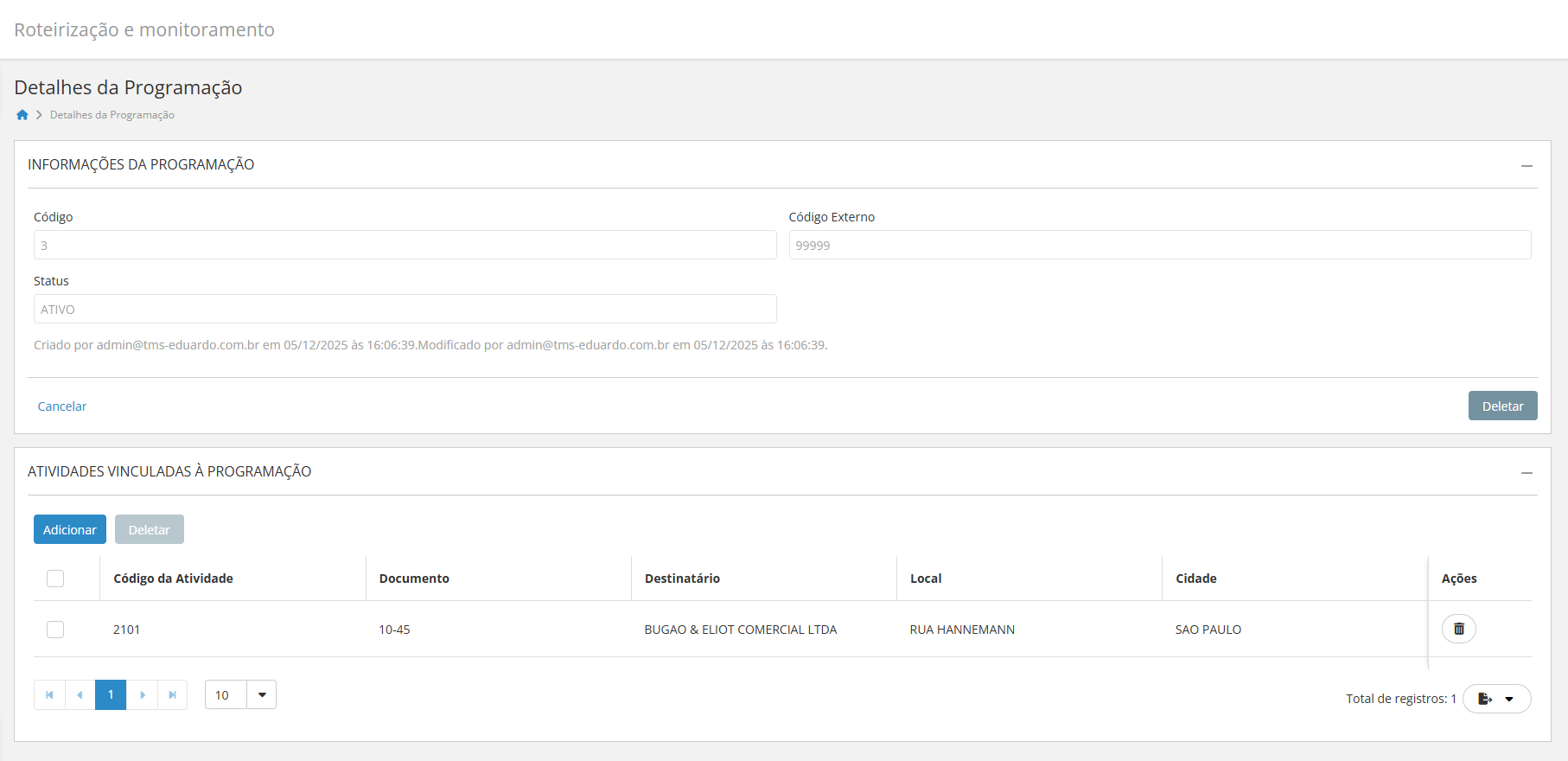The height and width of the screenshot is (761, 1568).
Task: Click the home breadcrumb icon
Action: pyautogui.click(x=22, y=115)
